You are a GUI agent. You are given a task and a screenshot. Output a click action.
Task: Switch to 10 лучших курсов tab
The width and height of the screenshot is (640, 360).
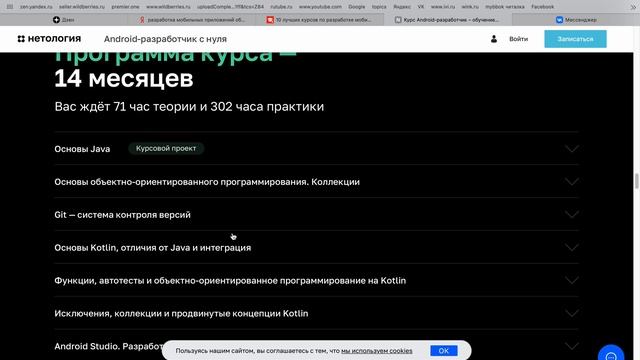(x=320, y=20)
